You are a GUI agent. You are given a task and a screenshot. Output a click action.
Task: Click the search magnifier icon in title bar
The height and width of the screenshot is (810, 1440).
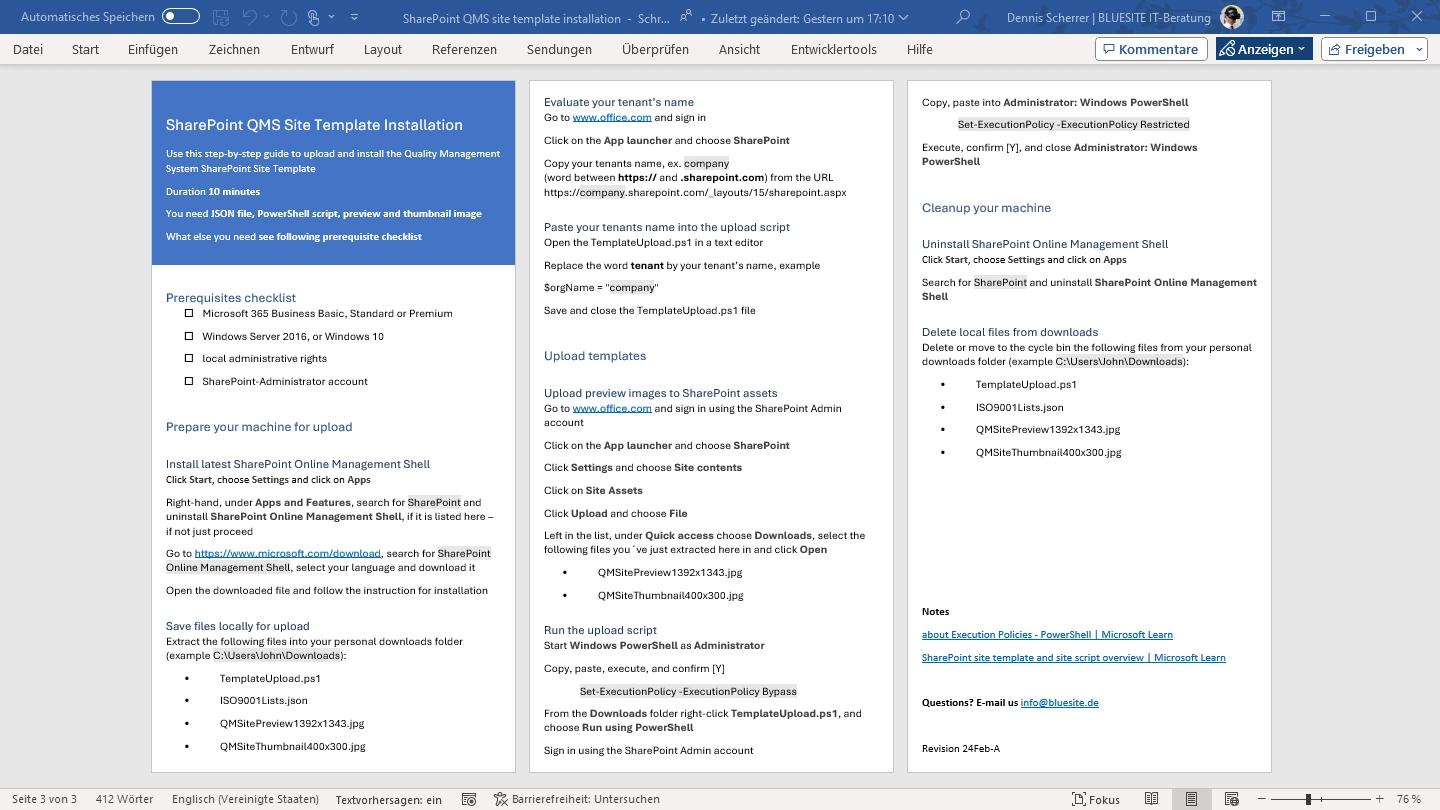pos(963,17)
